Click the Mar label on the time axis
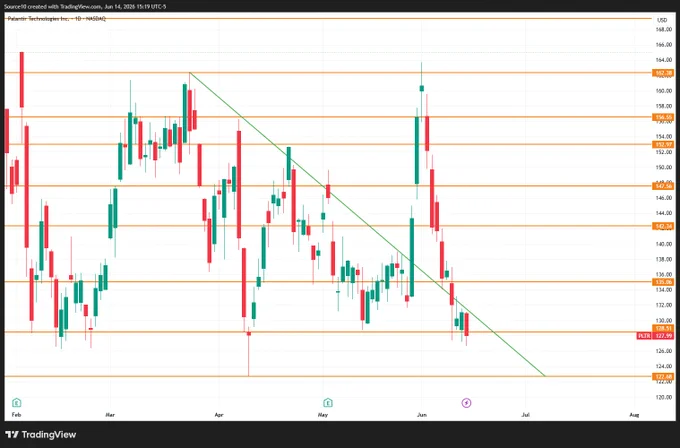This screenshot has height=448, width=680. click(110, 415)
